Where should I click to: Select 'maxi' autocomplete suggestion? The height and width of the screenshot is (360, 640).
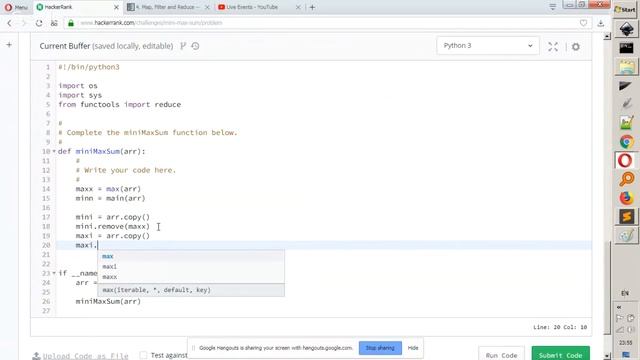pos(191,267)
